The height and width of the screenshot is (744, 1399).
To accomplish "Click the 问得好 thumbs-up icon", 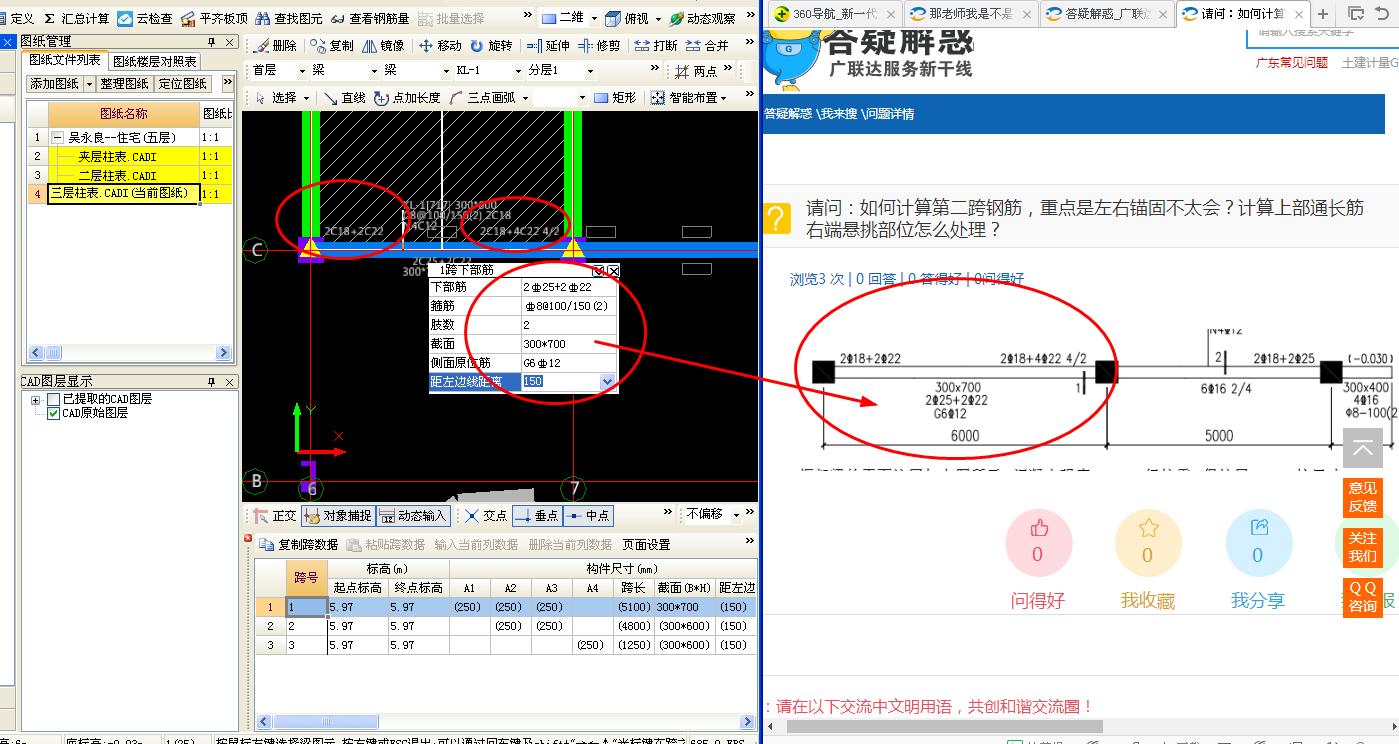I will [1038, 542].
